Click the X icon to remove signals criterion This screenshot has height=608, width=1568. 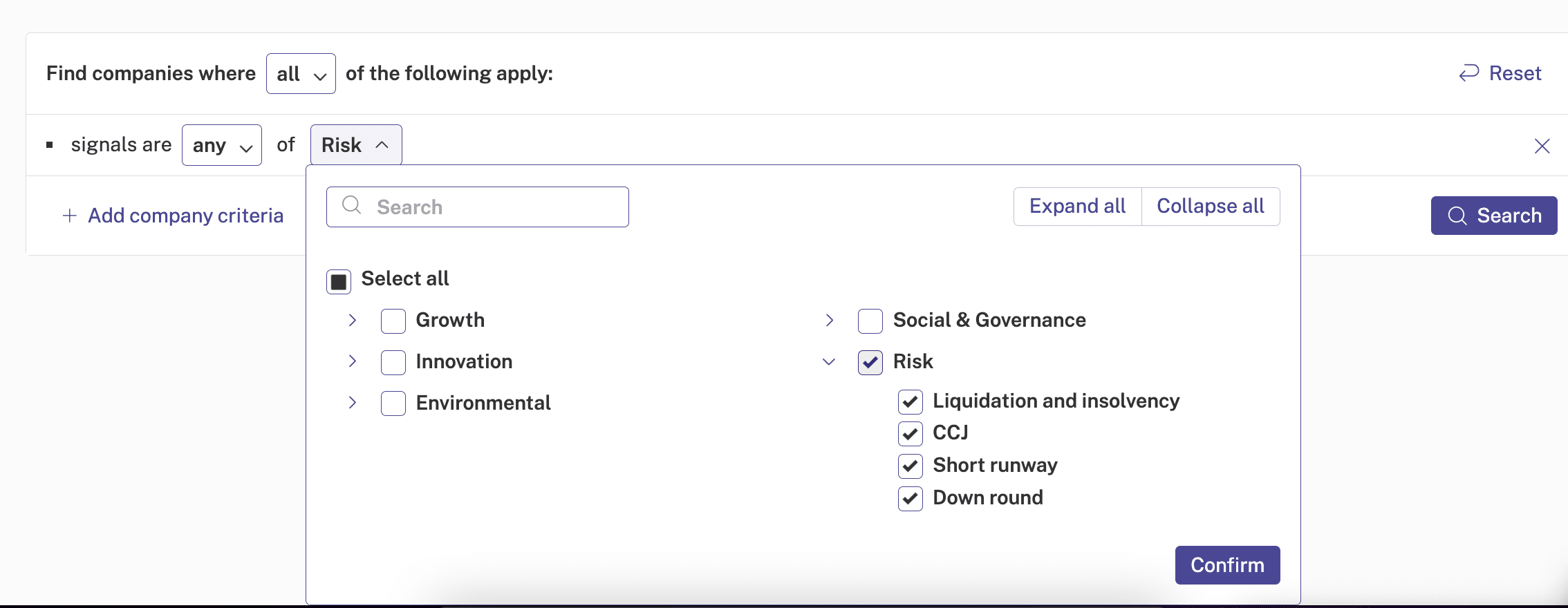point(1542,146)
